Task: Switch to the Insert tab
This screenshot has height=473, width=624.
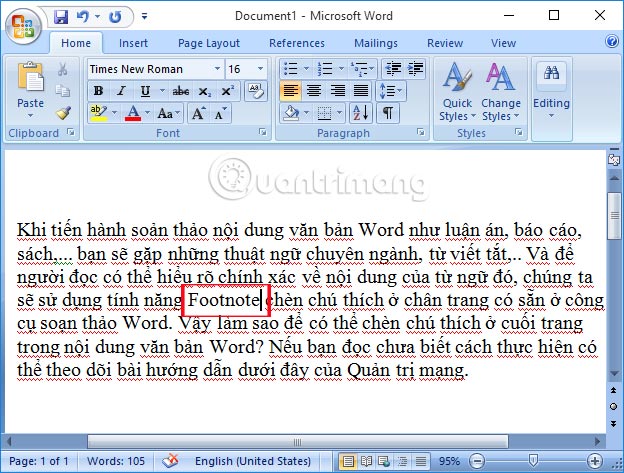Action: coord(133,43)
